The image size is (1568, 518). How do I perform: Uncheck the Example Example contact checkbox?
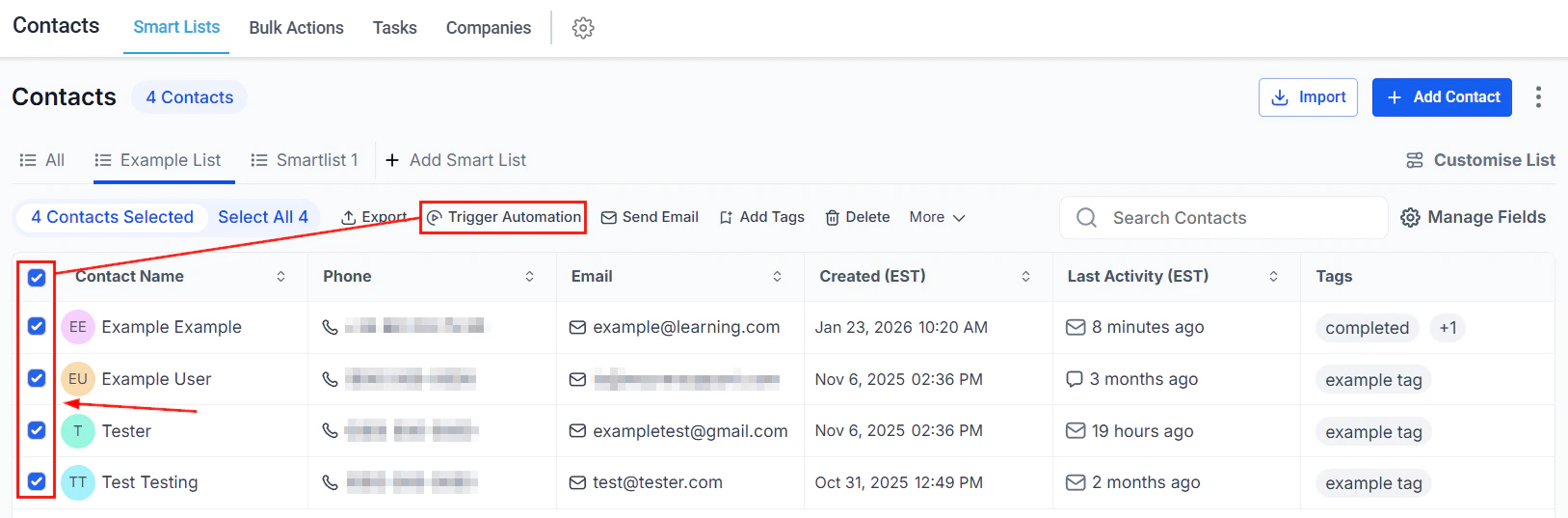(37, 326)
